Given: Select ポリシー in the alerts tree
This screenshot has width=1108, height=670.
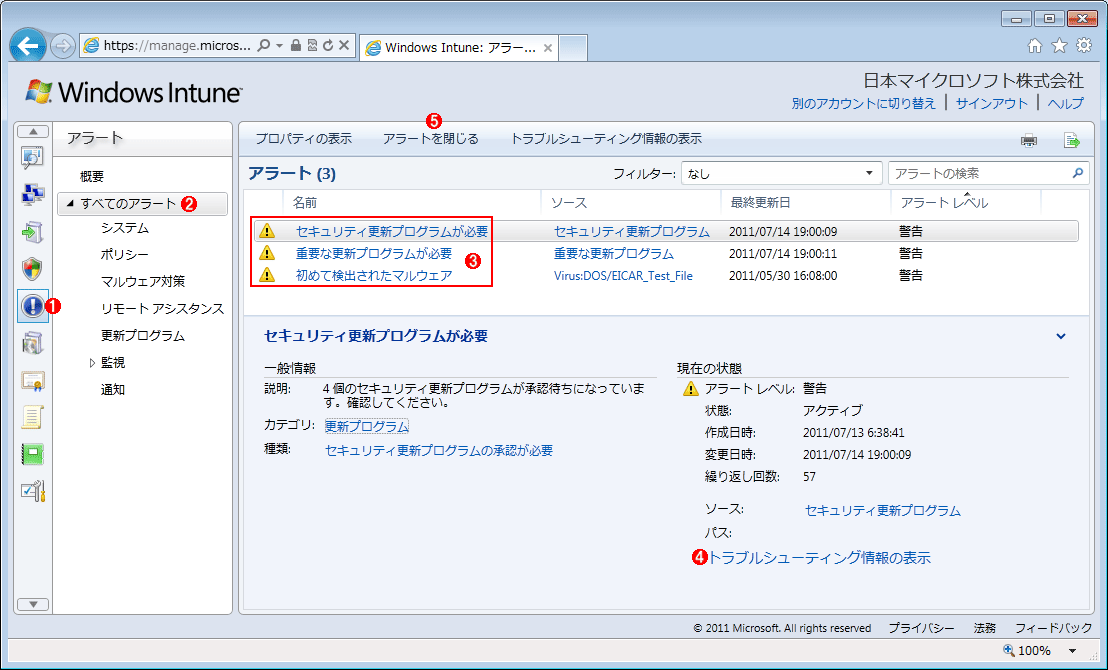Looking at the screenshot, I should tap(125, 254).
